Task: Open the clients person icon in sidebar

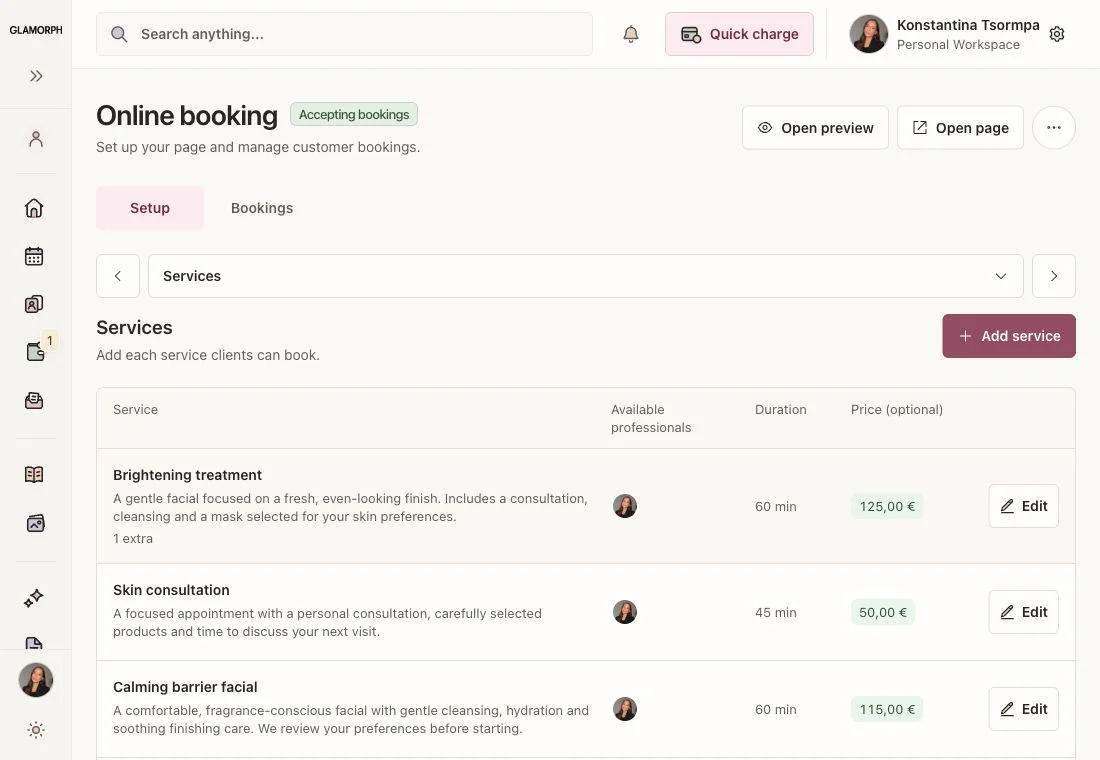Action: [x=36, y=139]
